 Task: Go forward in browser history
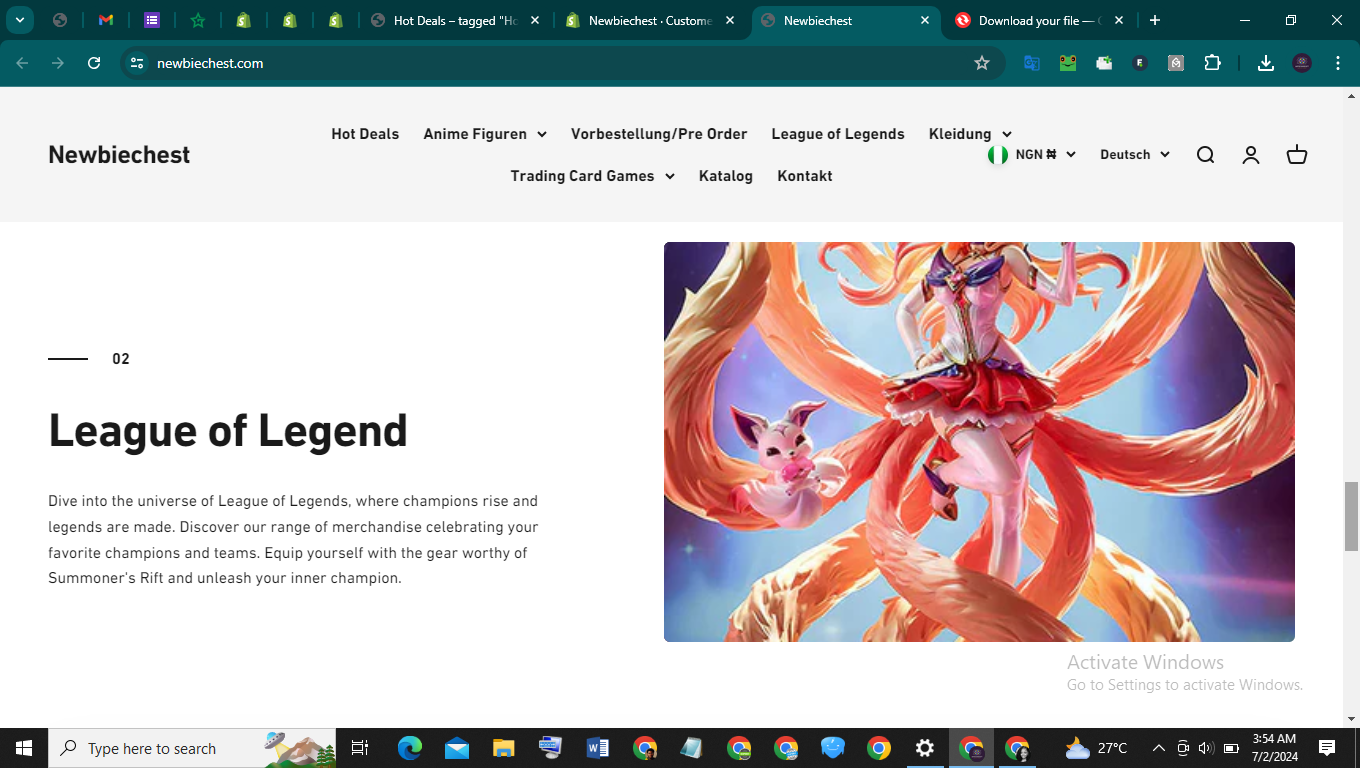(58, 63)
